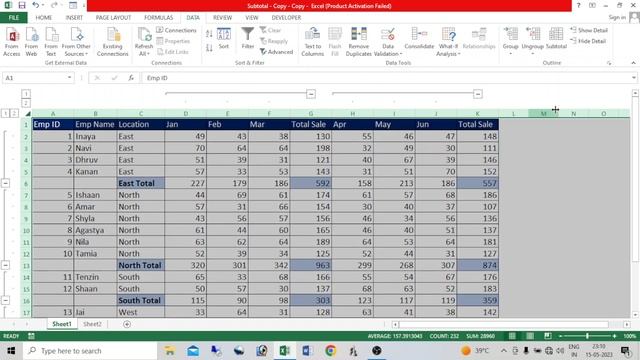The width and height of the screenshot is (640, 360).
Task: Click Connections button
Action: point(176,30)
